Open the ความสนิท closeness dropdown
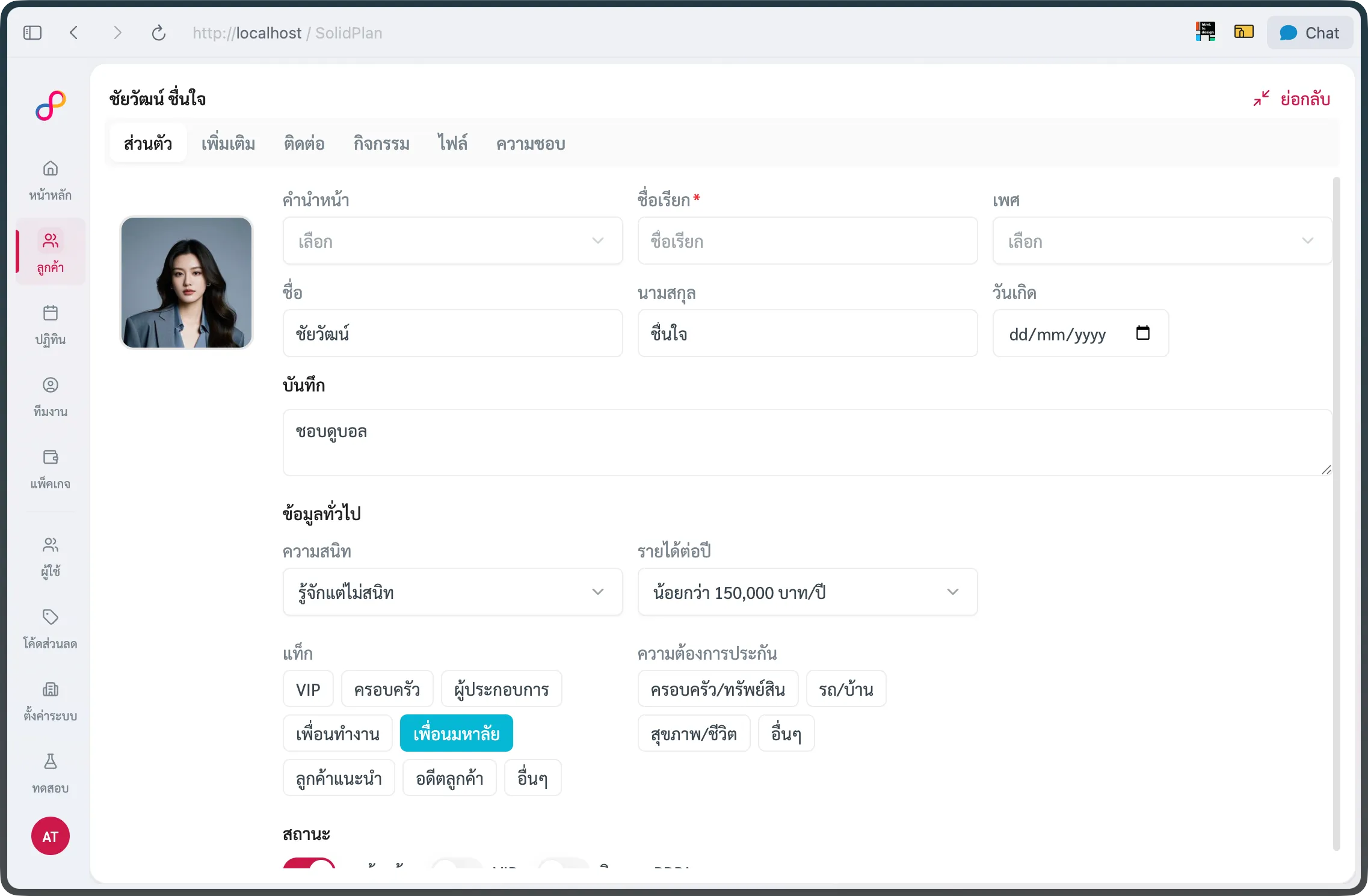 point(452,592)
